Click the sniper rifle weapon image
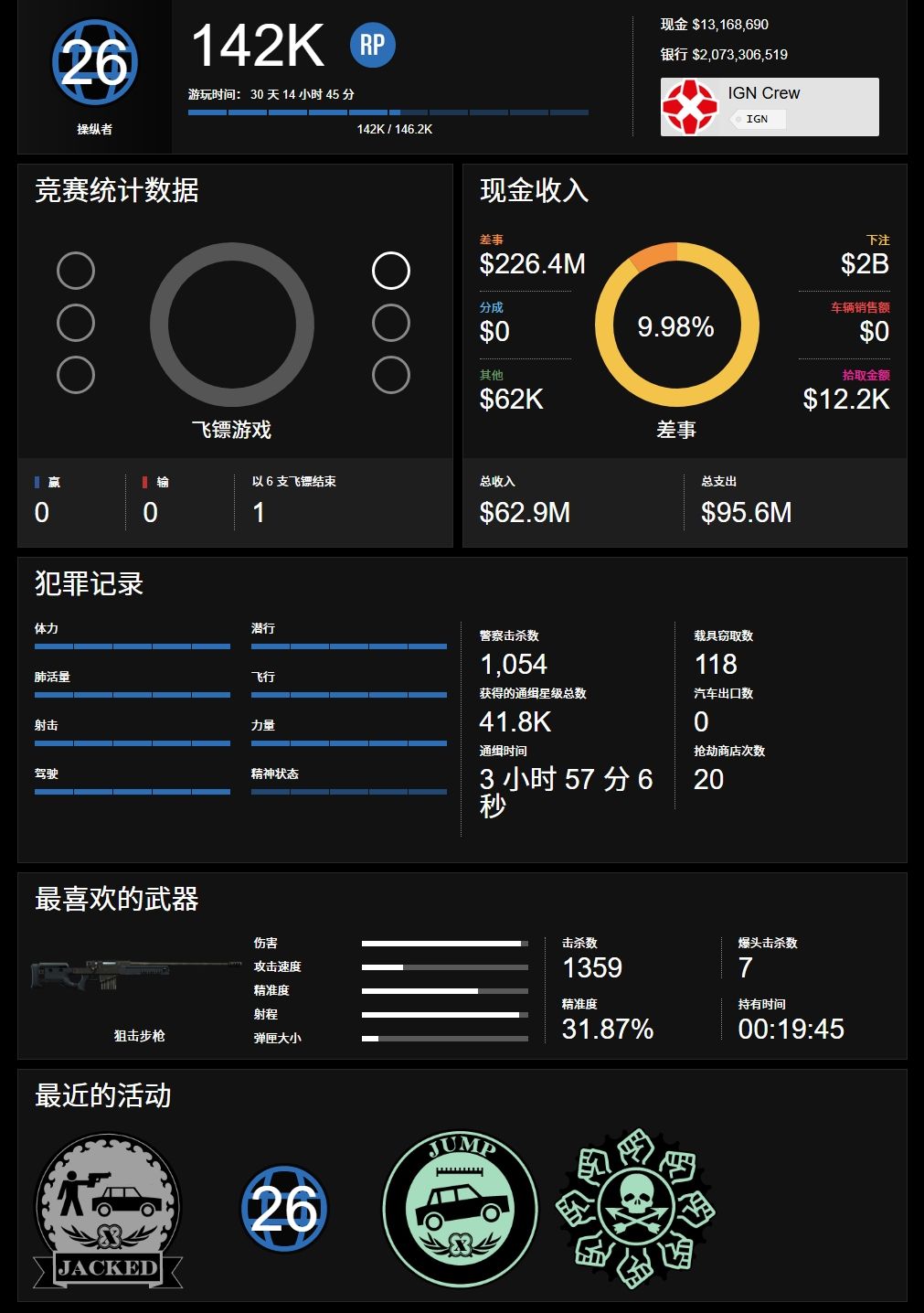 click(x=137, y=975)
